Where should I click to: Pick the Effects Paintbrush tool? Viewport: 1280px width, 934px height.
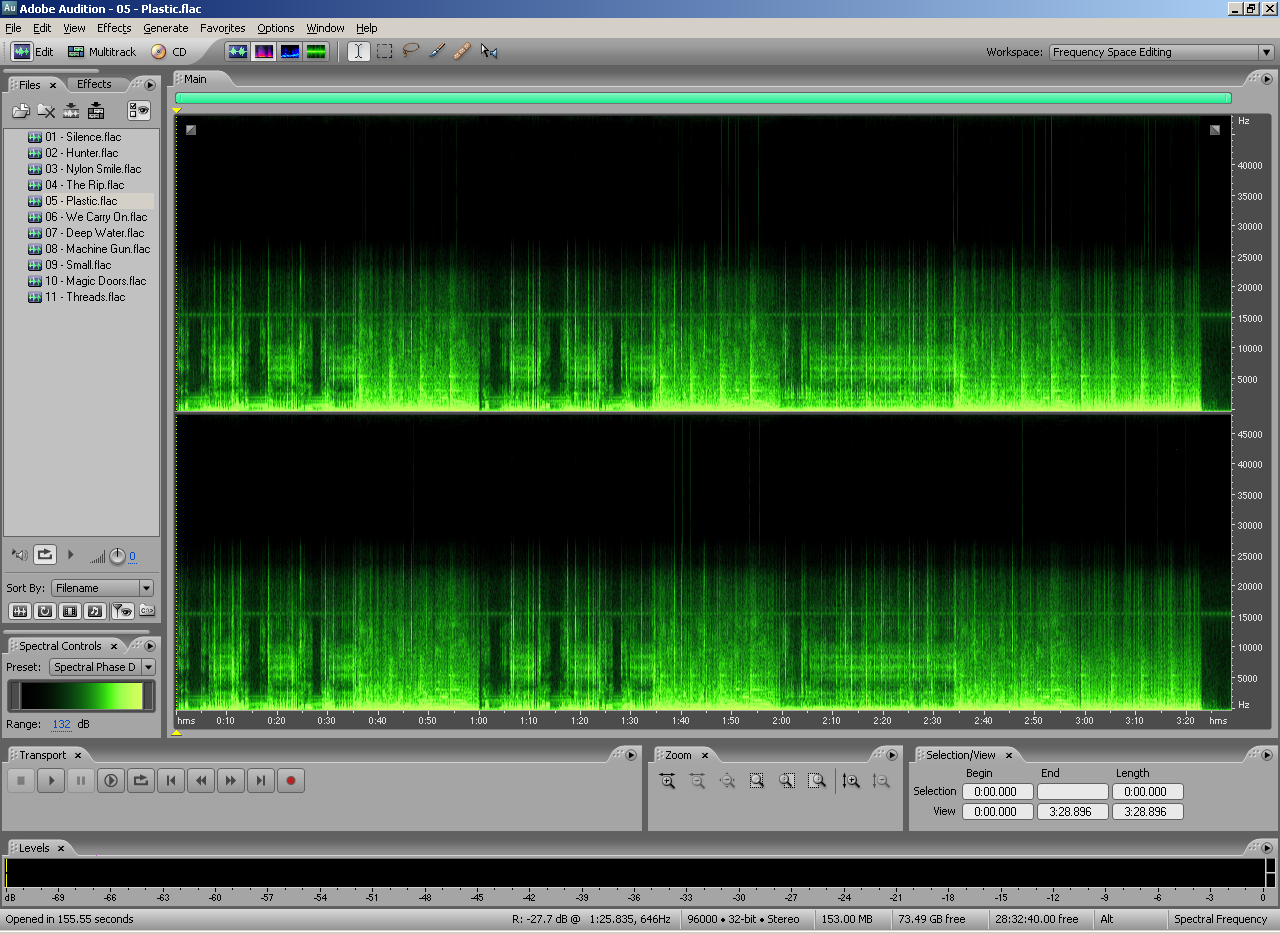click(436, 51)
